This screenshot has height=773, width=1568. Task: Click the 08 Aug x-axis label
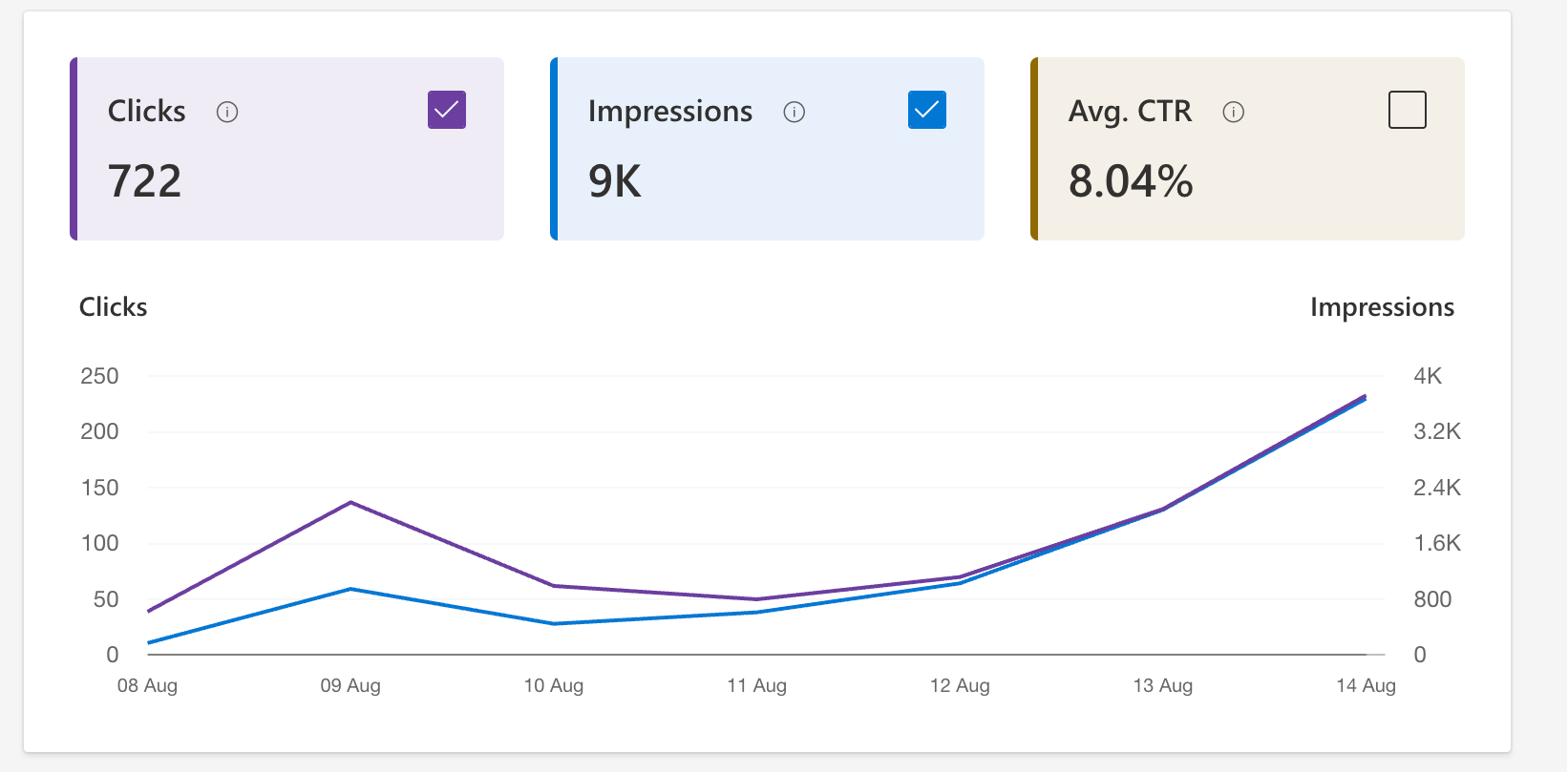pyautogui.click(x=147, y=685)
